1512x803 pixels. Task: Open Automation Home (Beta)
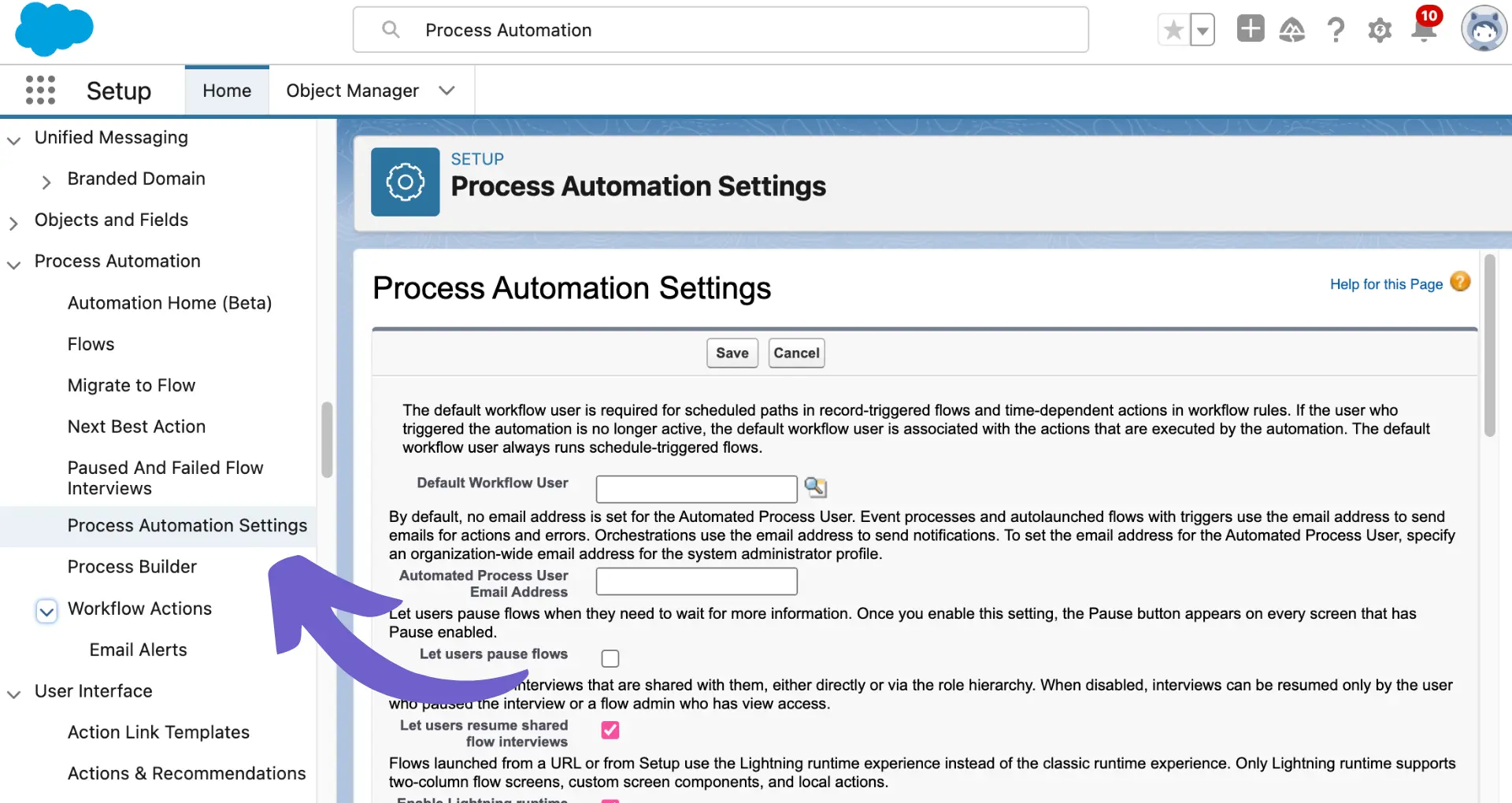169,303
